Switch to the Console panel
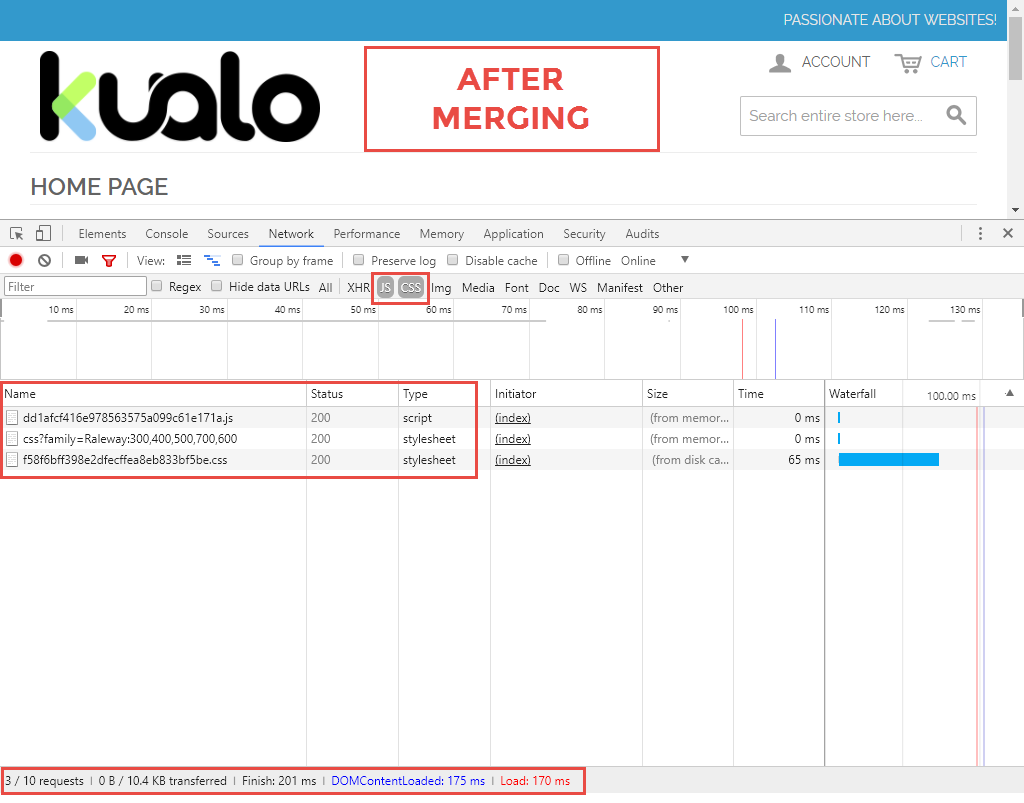 tap(166, 233)
